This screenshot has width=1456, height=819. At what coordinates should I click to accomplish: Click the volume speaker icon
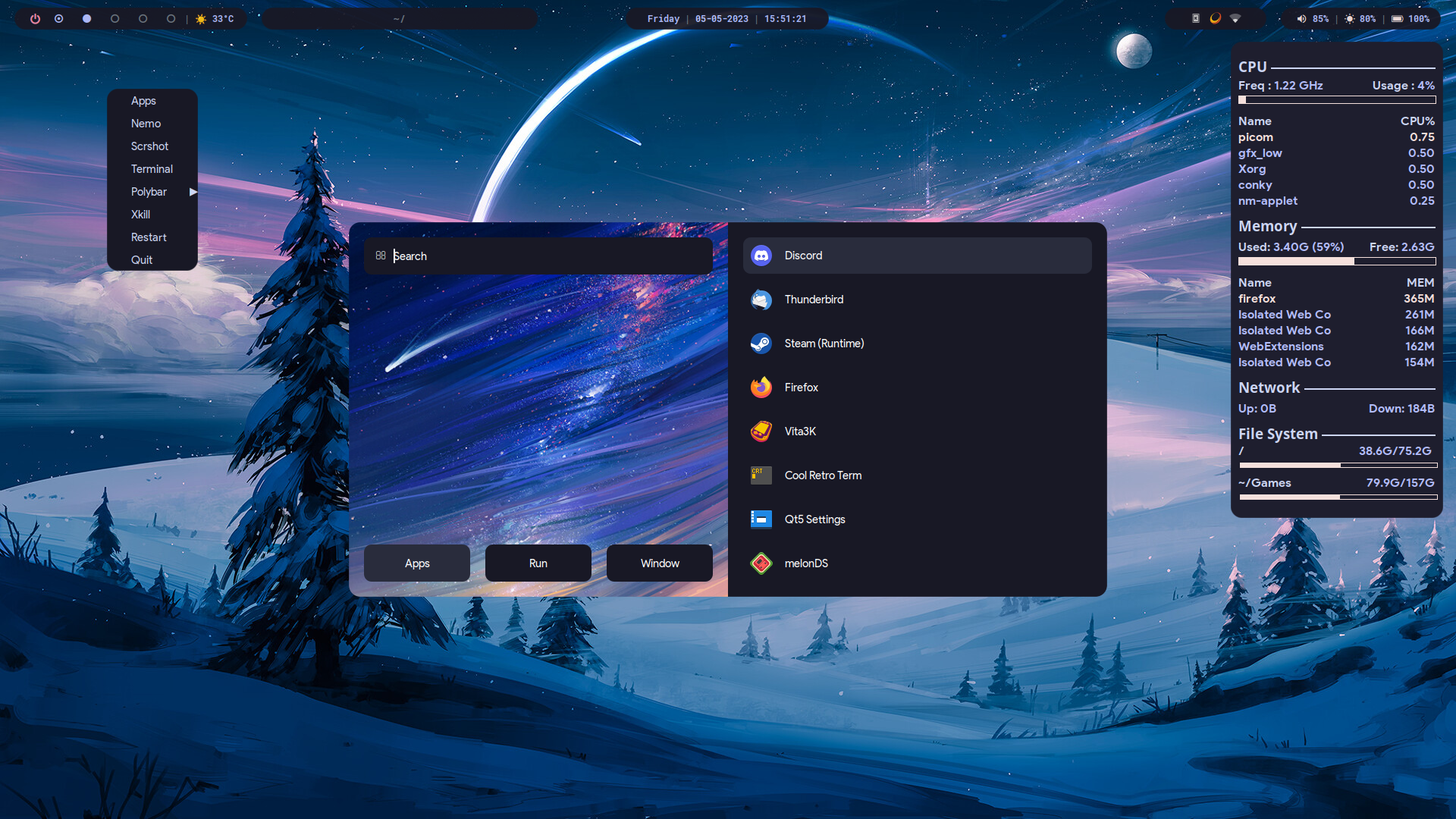click(x=1301, y=19)
